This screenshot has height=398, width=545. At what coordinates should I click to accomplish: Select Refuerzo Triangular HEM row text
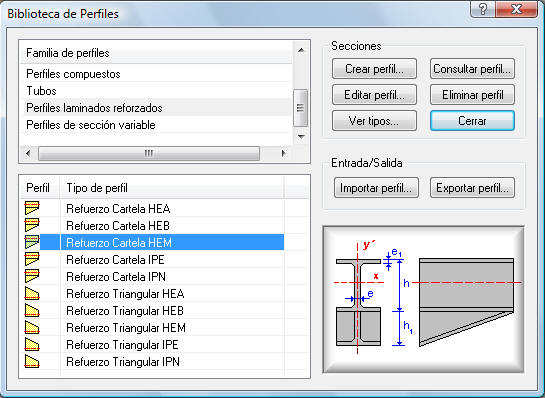click(126, 328)
